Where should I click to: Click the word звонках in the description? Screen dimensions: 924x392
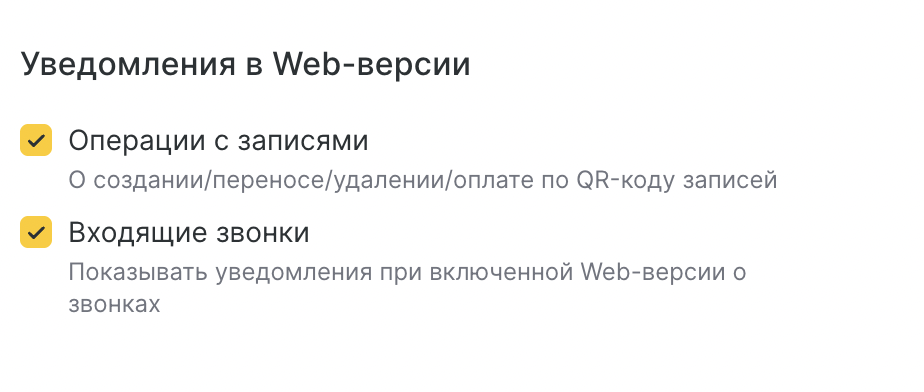(x=114, y=305)
